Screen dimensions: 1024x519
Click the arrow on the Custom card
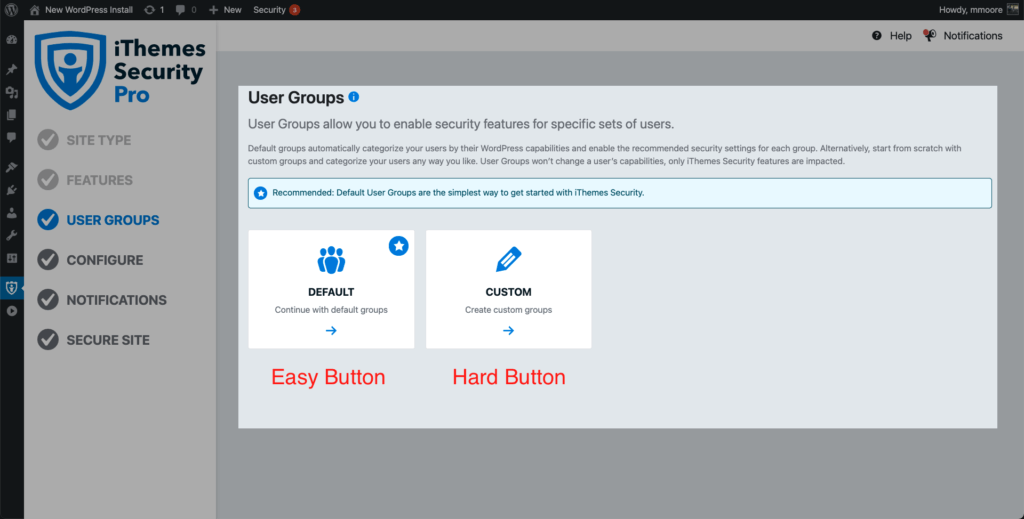pyautogui.click(x=508, y=331)
